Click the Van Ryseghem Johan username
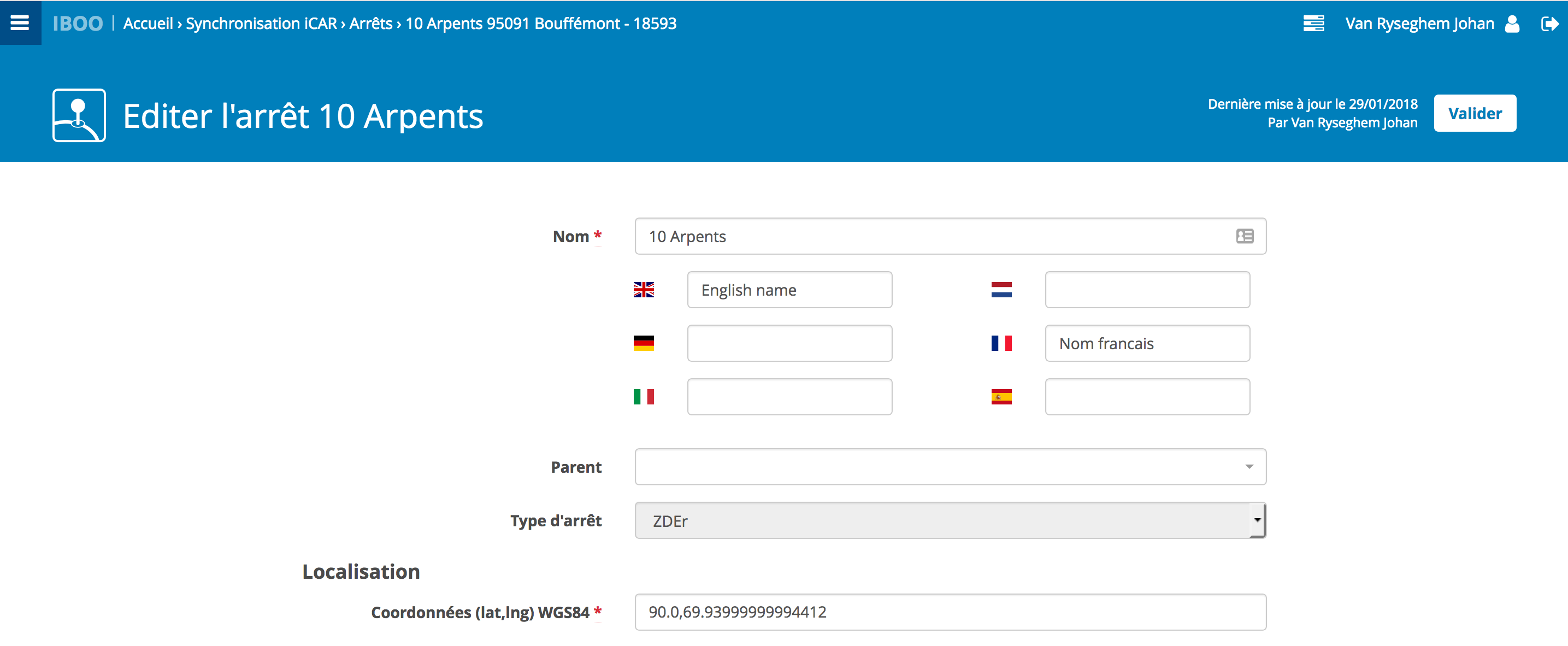Screen dimensions: 1568x646 pos(1419,23)
